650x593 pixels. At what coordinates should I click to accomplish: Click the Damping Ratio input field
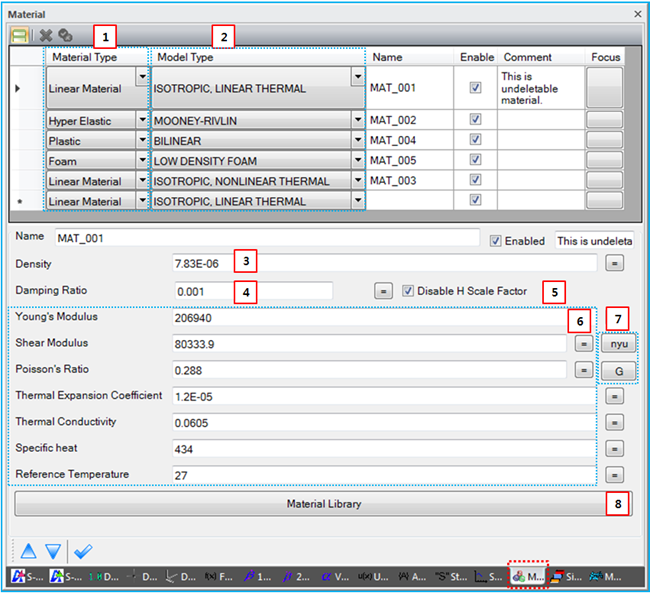coord(254,291)
